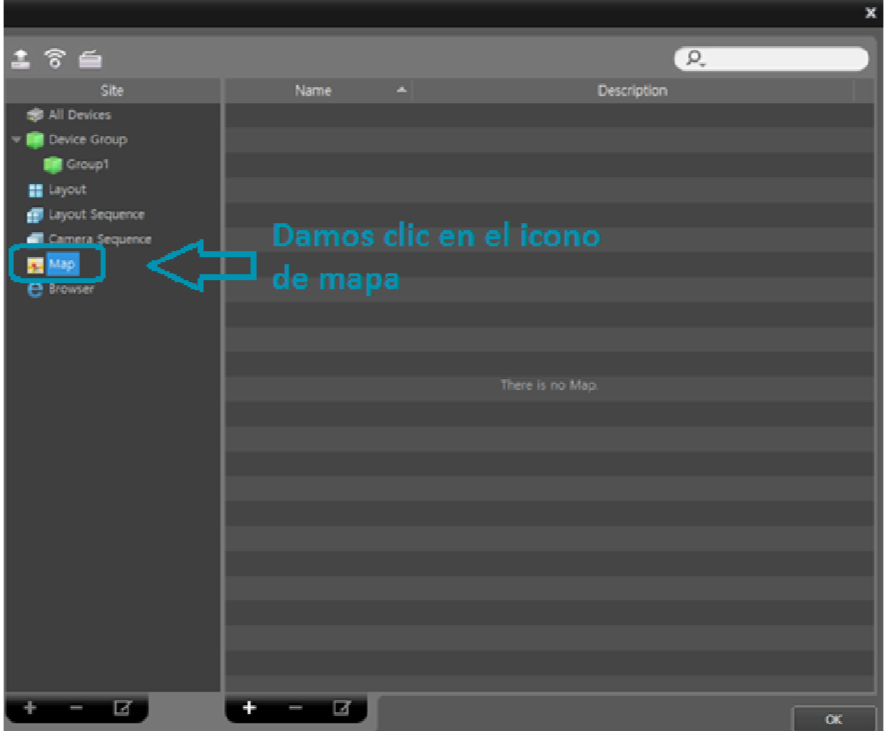
Task: Select Group1 under Device Group
Action: tap(87, 164)
